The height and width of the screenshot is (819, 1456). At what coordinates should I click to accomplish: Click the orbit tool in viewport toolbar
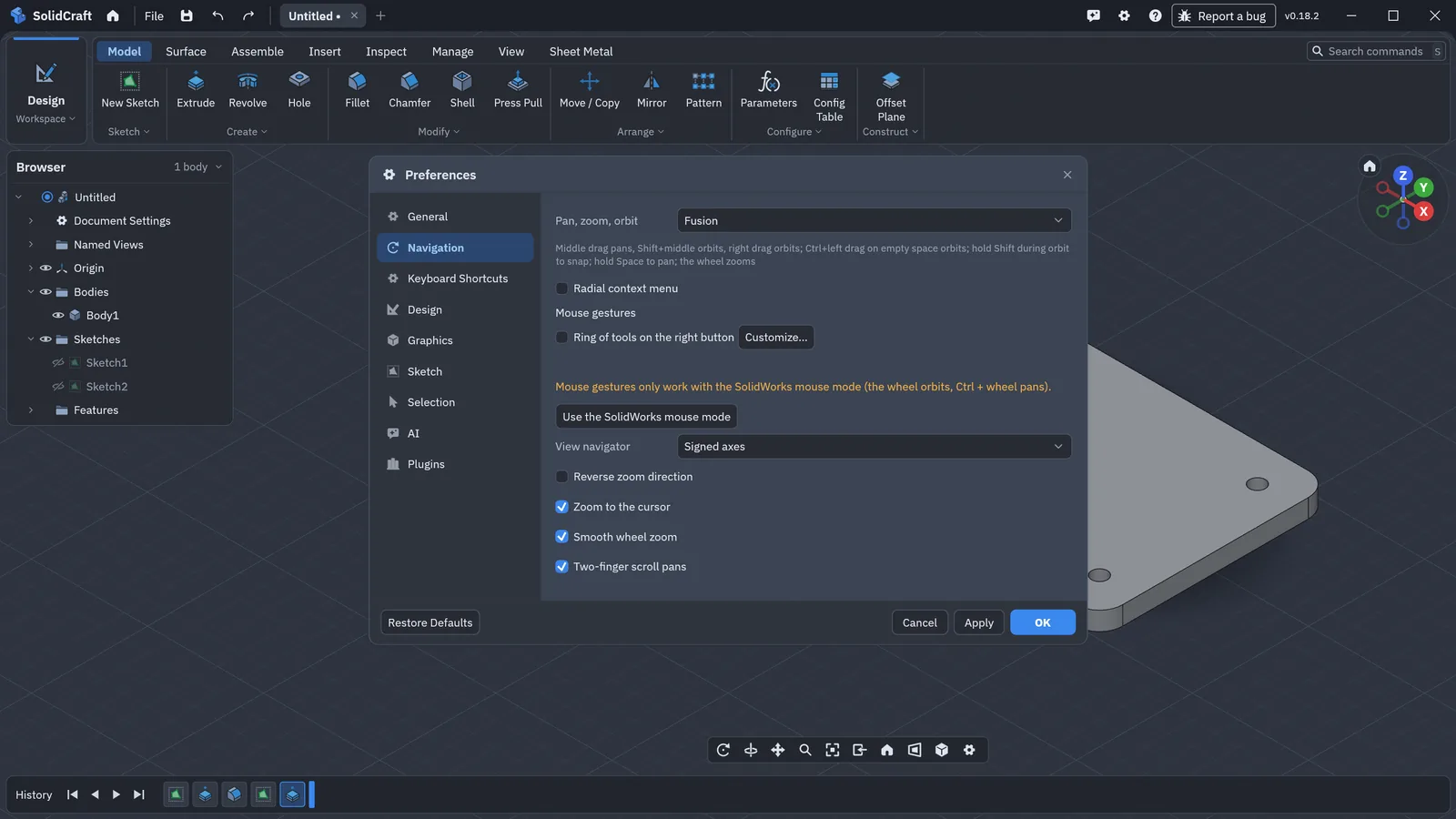pyautogui.click(x=723, y=750)
